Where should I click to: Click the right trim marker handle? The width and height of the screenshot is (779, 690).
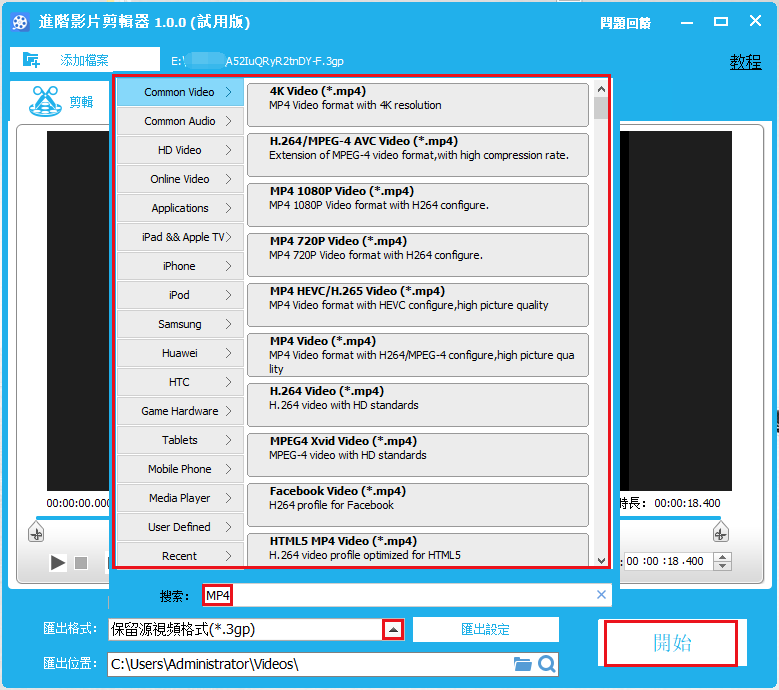point(720,532)
